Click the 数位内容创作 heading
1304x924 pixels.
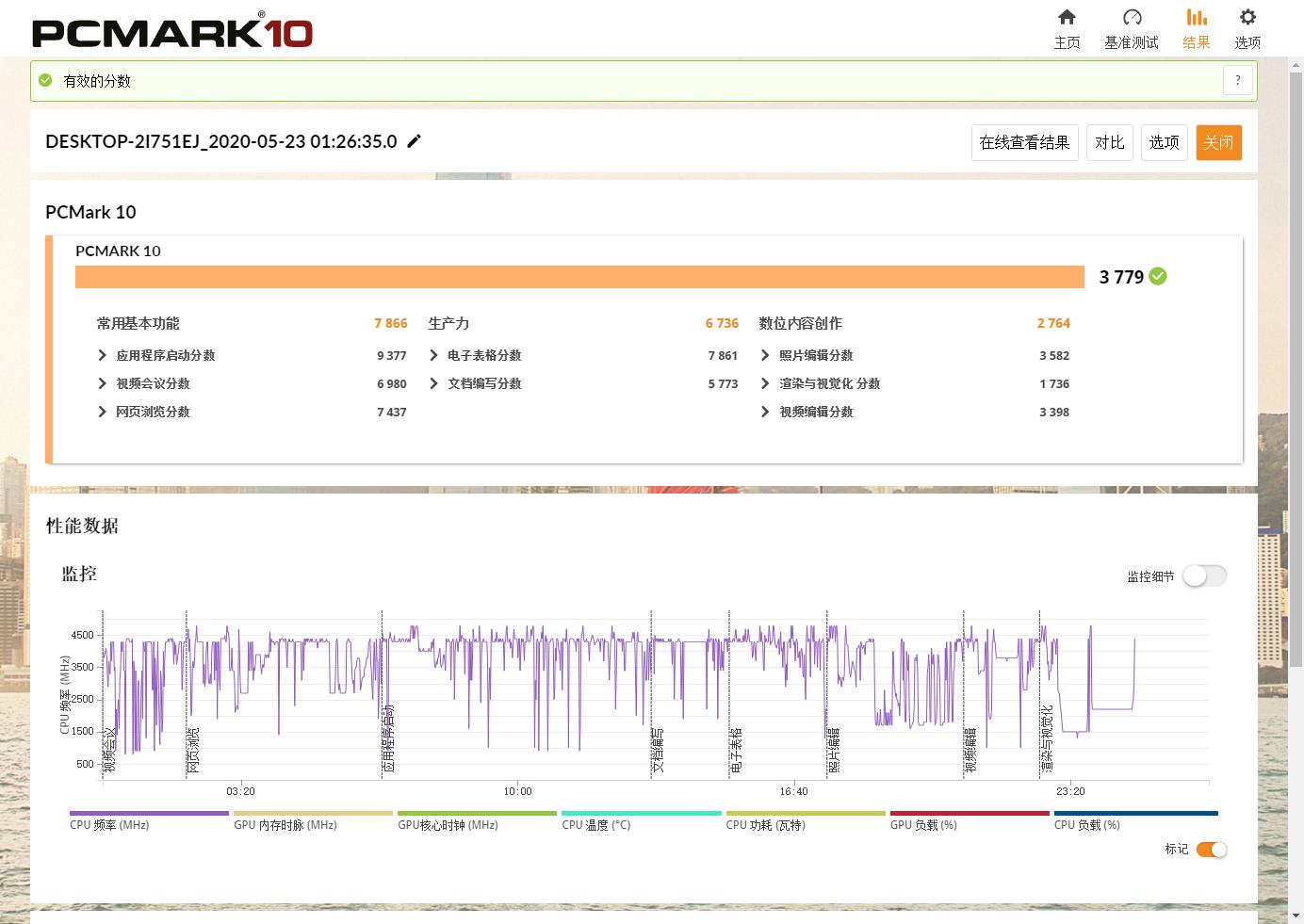click(x=801, y=323)
